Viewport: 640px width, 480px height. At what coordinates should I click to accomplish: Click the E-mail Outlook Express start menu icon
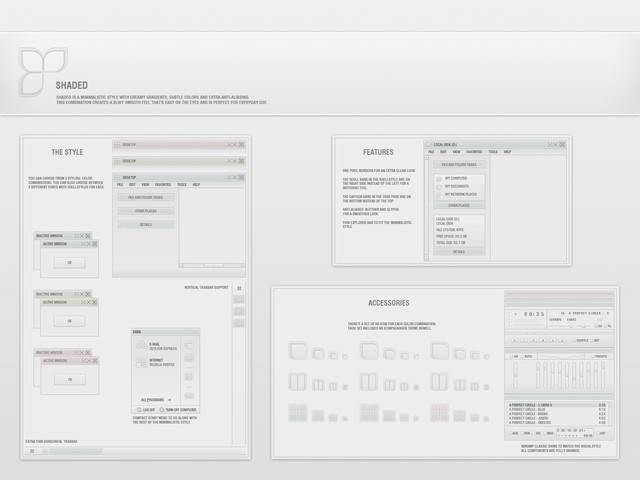pos(141,346)
